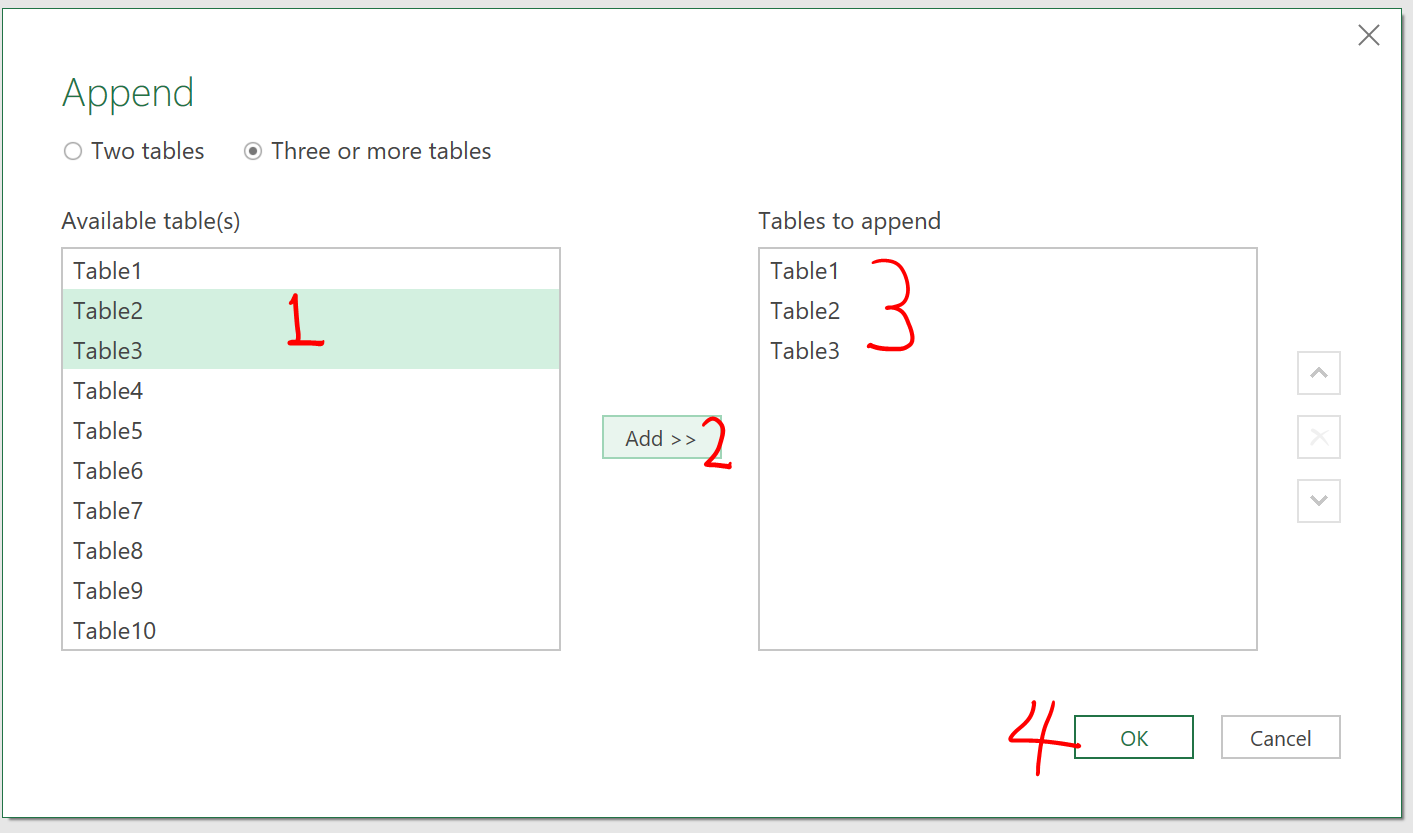
Task: Select Table1 in Available tables list
Action: (x=108, y=271)
